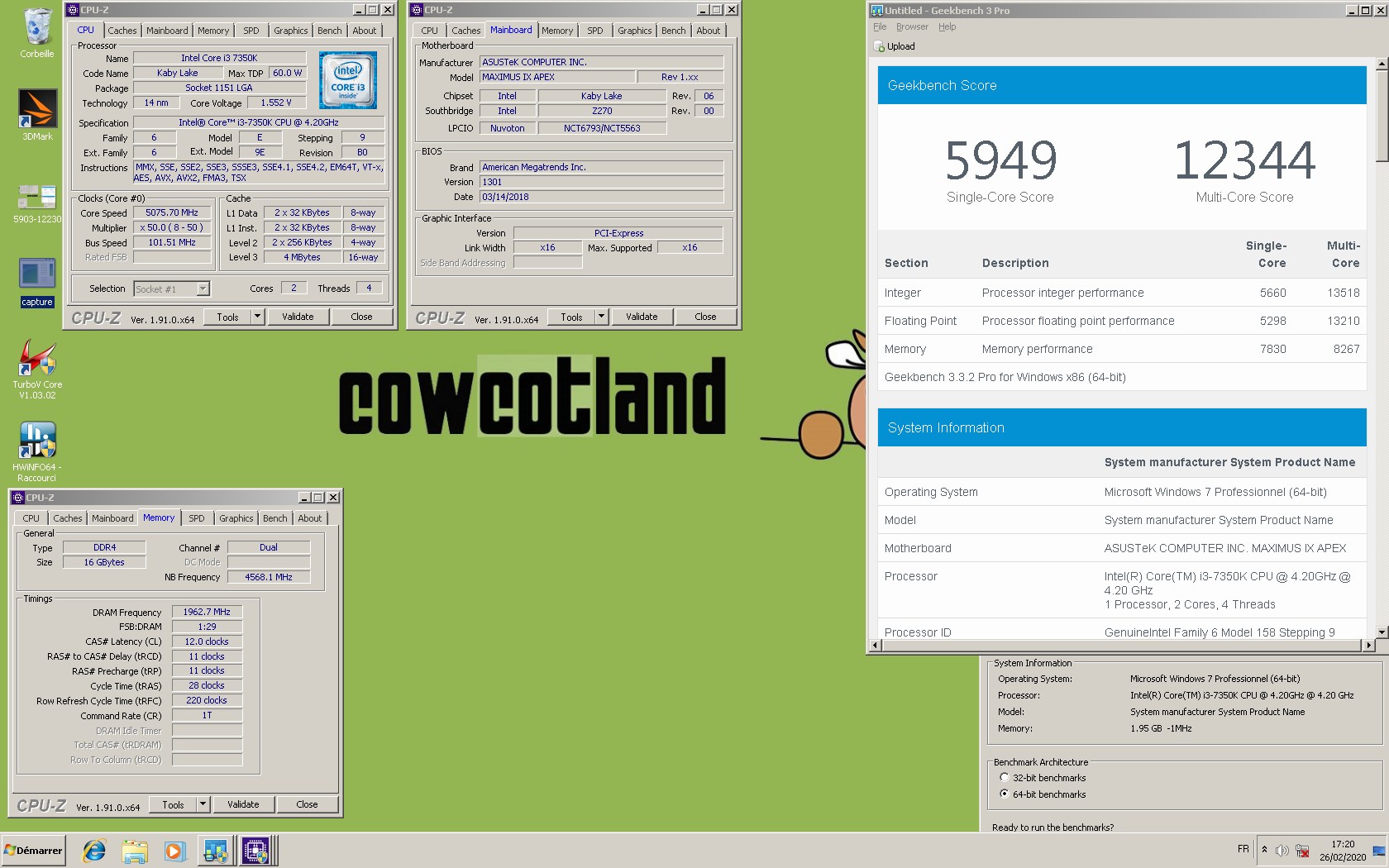Open Bench tab in first CPU-Z window

click(329, 31)
